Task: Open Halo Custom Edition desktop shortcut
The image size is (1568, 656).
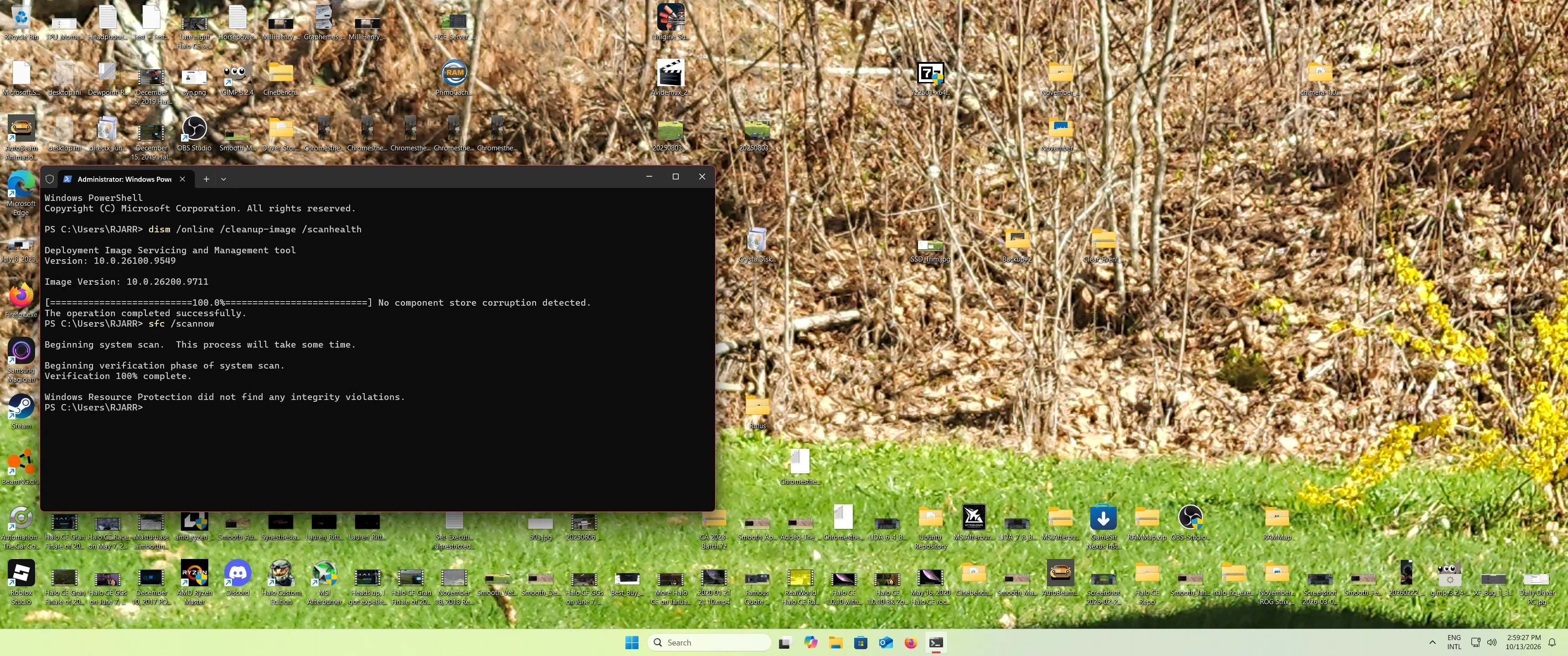Action: coord(281,582)
